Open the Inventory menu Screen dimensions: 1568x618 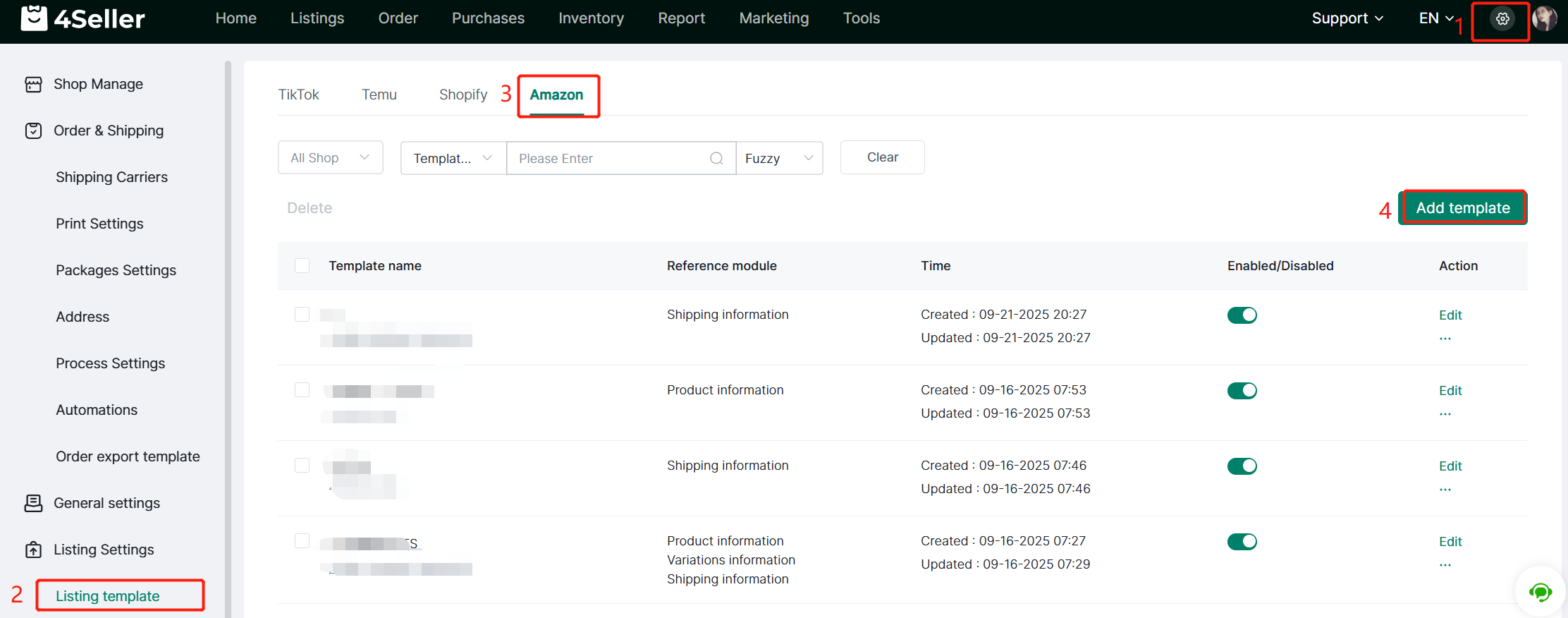tap(591, 18)
